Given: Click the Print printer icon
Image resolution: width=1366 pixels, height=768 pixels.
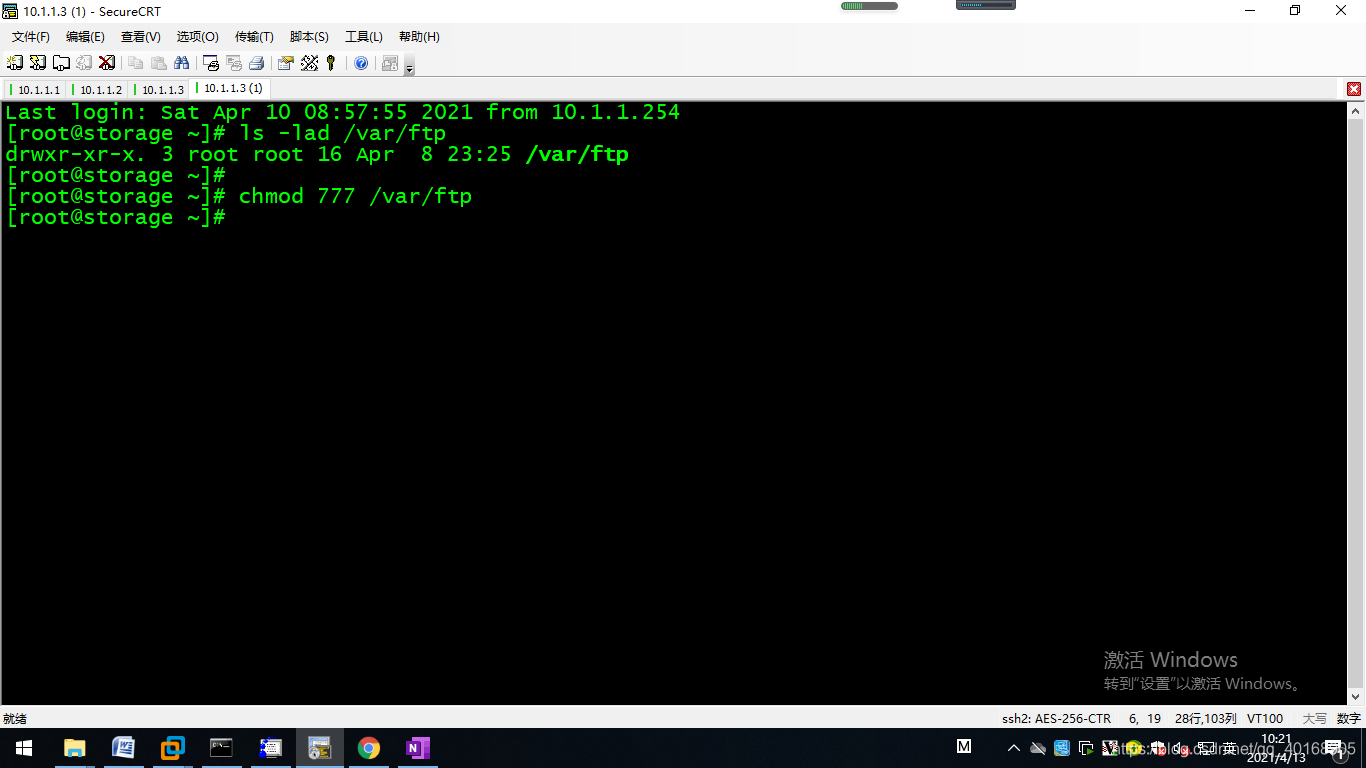Looking at the screenshot, I should (x=256, y=63).
